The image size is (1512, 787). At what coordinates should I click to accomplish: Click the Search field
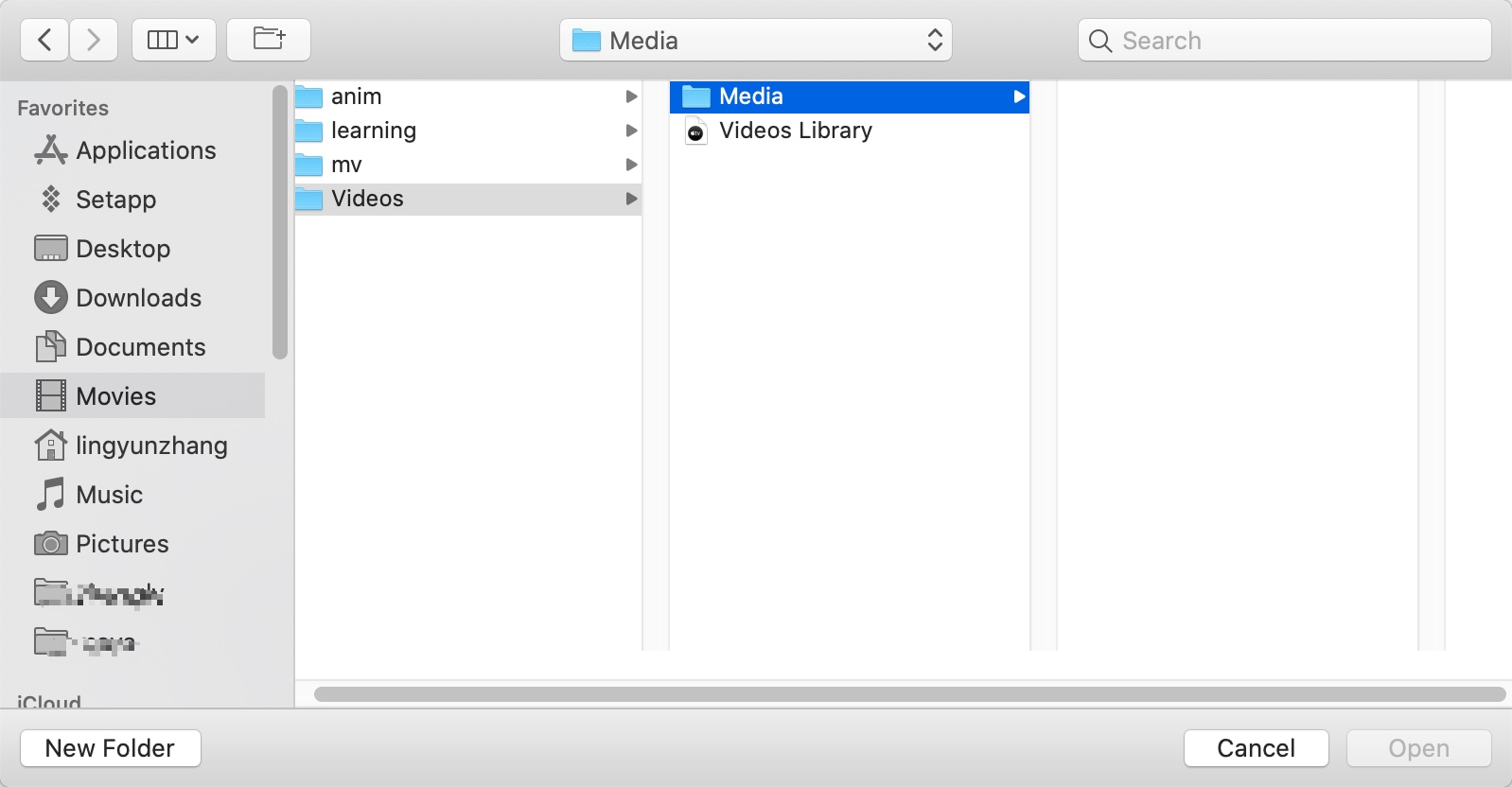tap(1284, 41)
